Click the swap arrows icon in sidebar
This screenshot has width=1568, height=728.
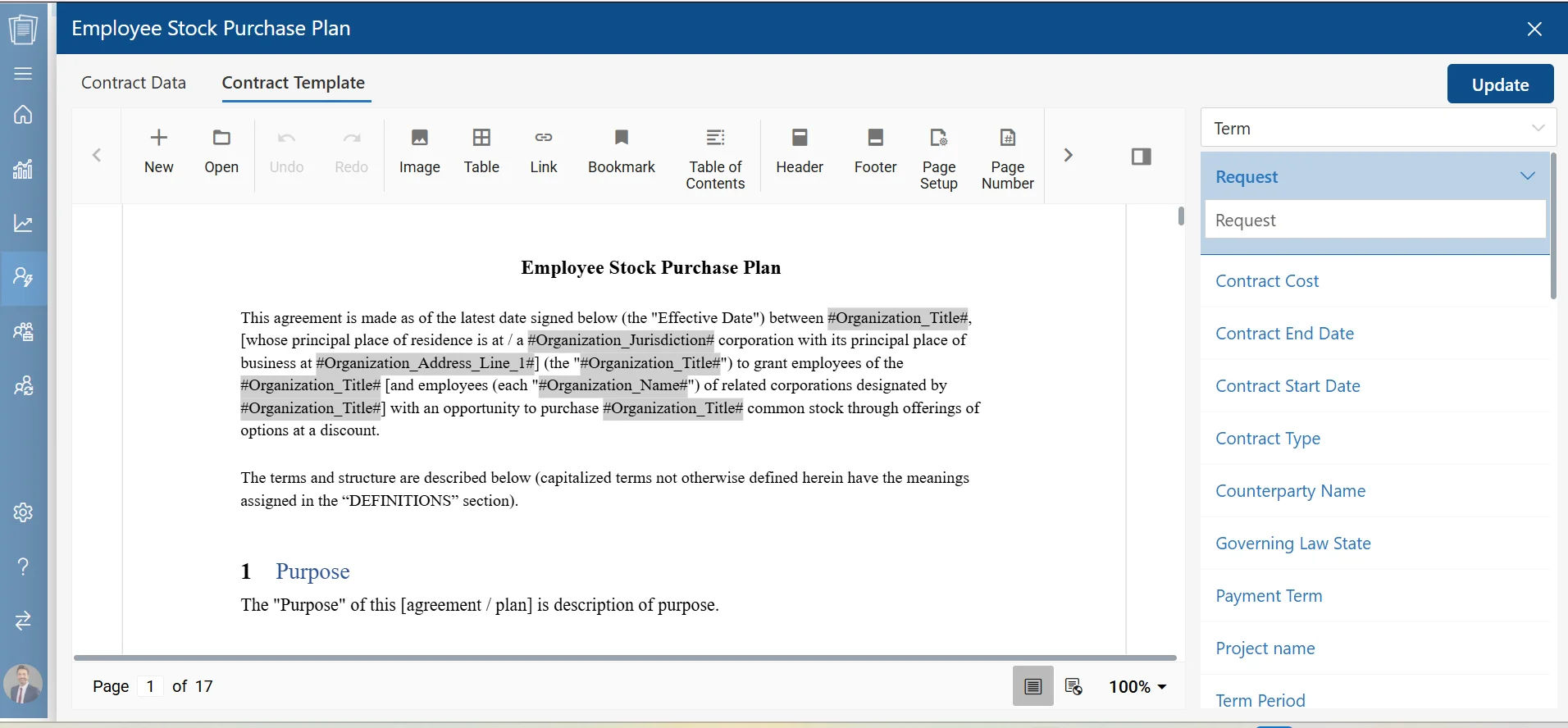(23, 621)
